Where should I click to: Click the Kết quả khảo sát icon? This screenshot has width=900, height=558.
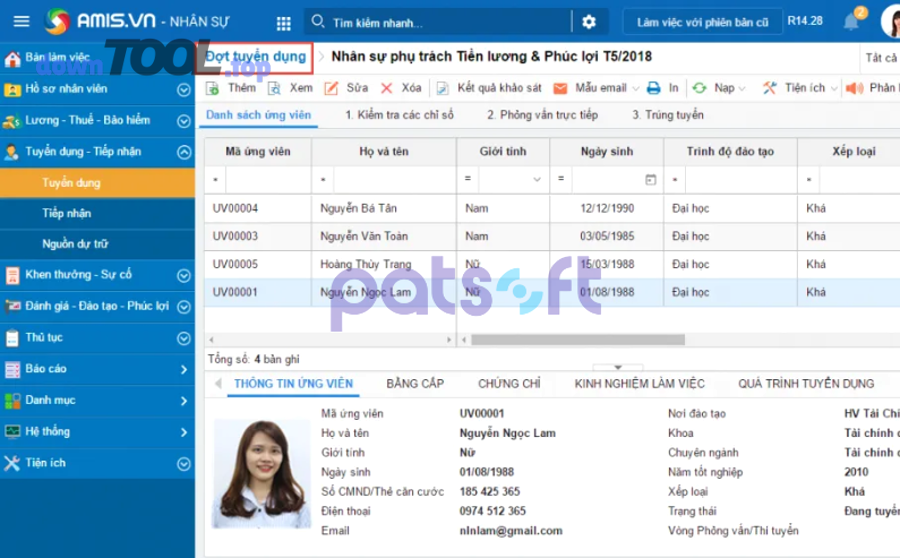tap(443, 88)
